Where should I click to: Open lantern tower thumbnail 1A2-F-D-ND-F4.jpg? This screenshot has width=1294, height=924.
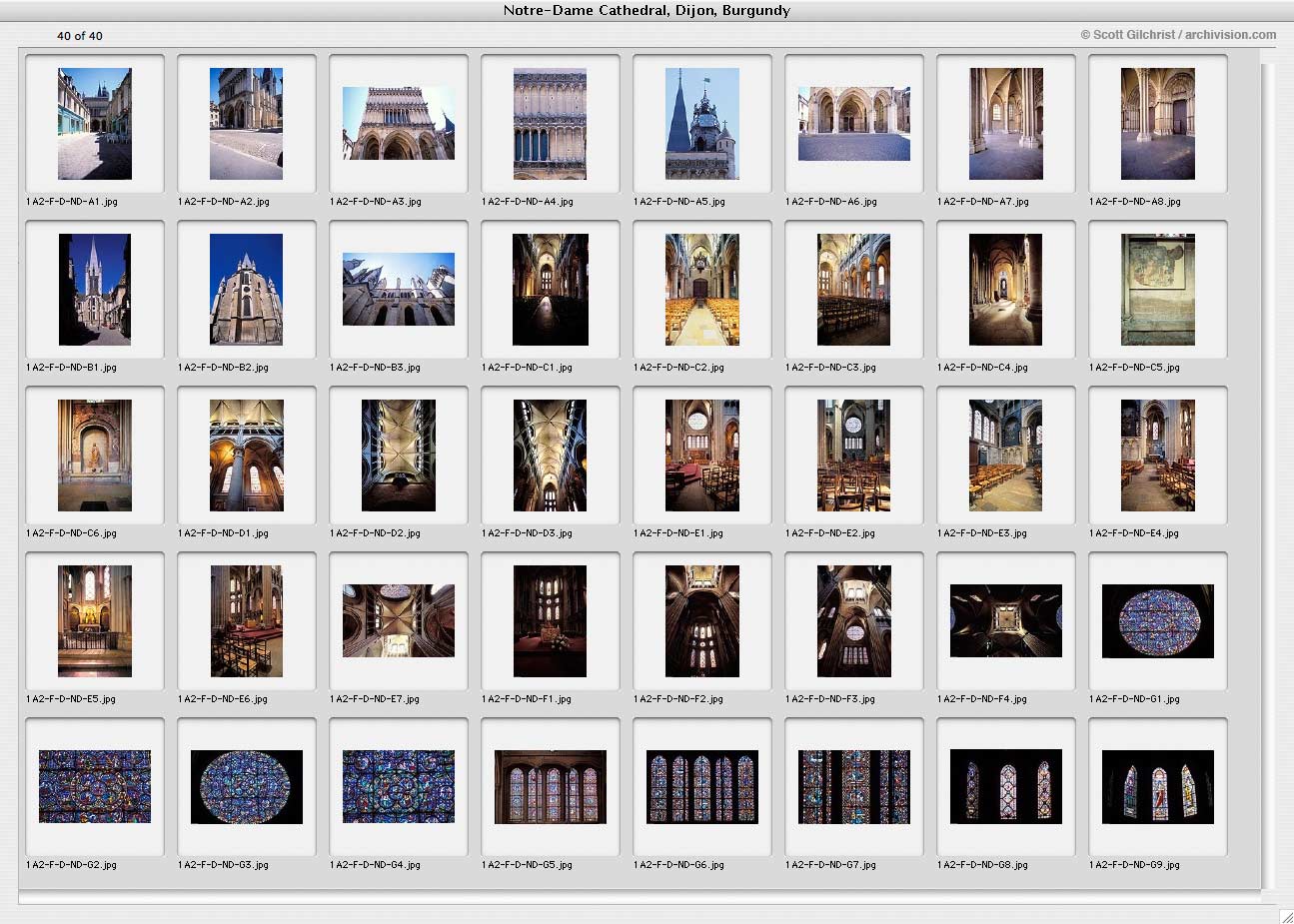[1006, 621]
